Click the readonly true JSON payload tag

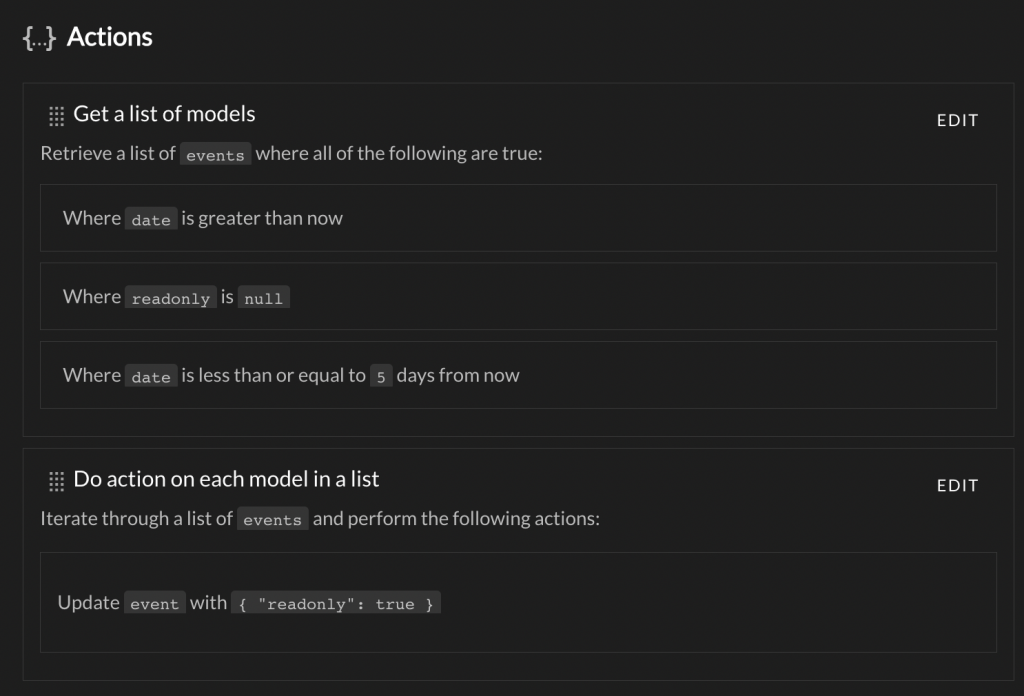tap(336, 603)
